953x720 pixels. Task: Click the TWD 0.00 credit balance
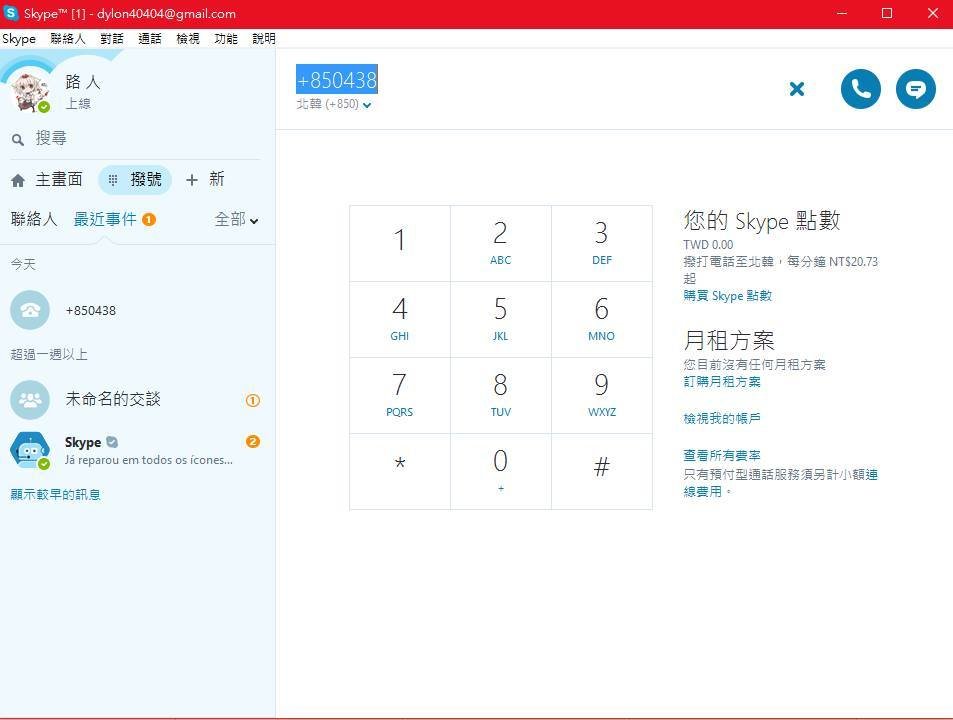pyautogui.click(x=708, y=245)
